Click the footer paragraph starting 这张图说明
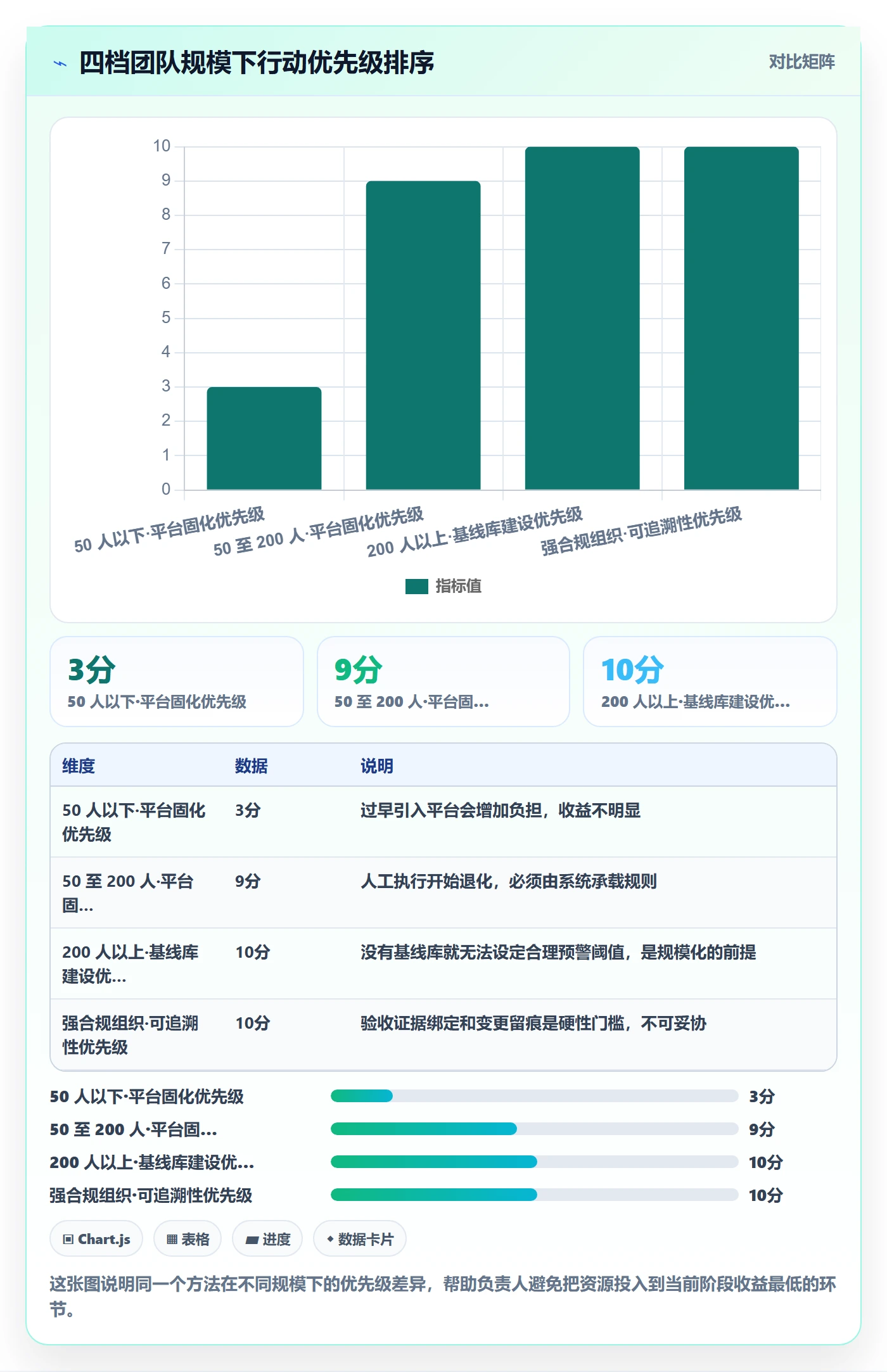Viewport: 887px width, 1372px height. (443, 1296)
